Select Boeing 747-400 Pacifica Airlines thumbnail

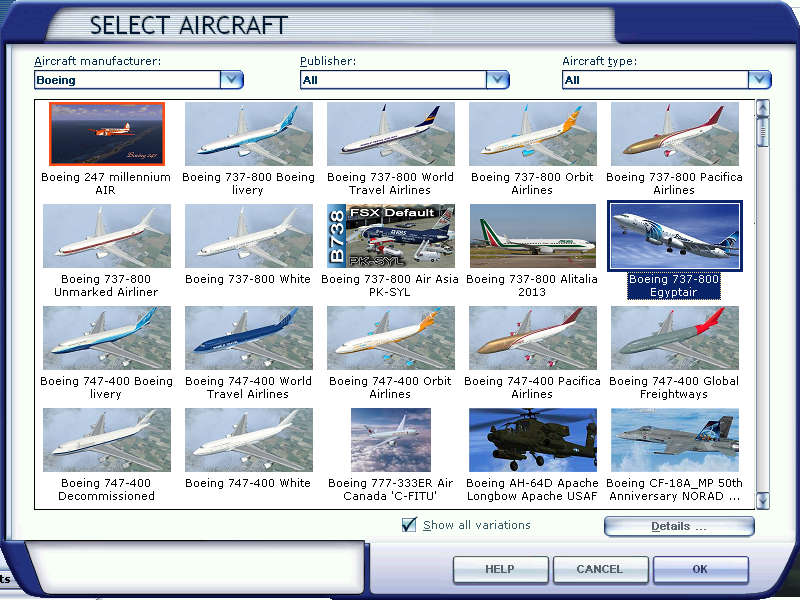[532, 338]
